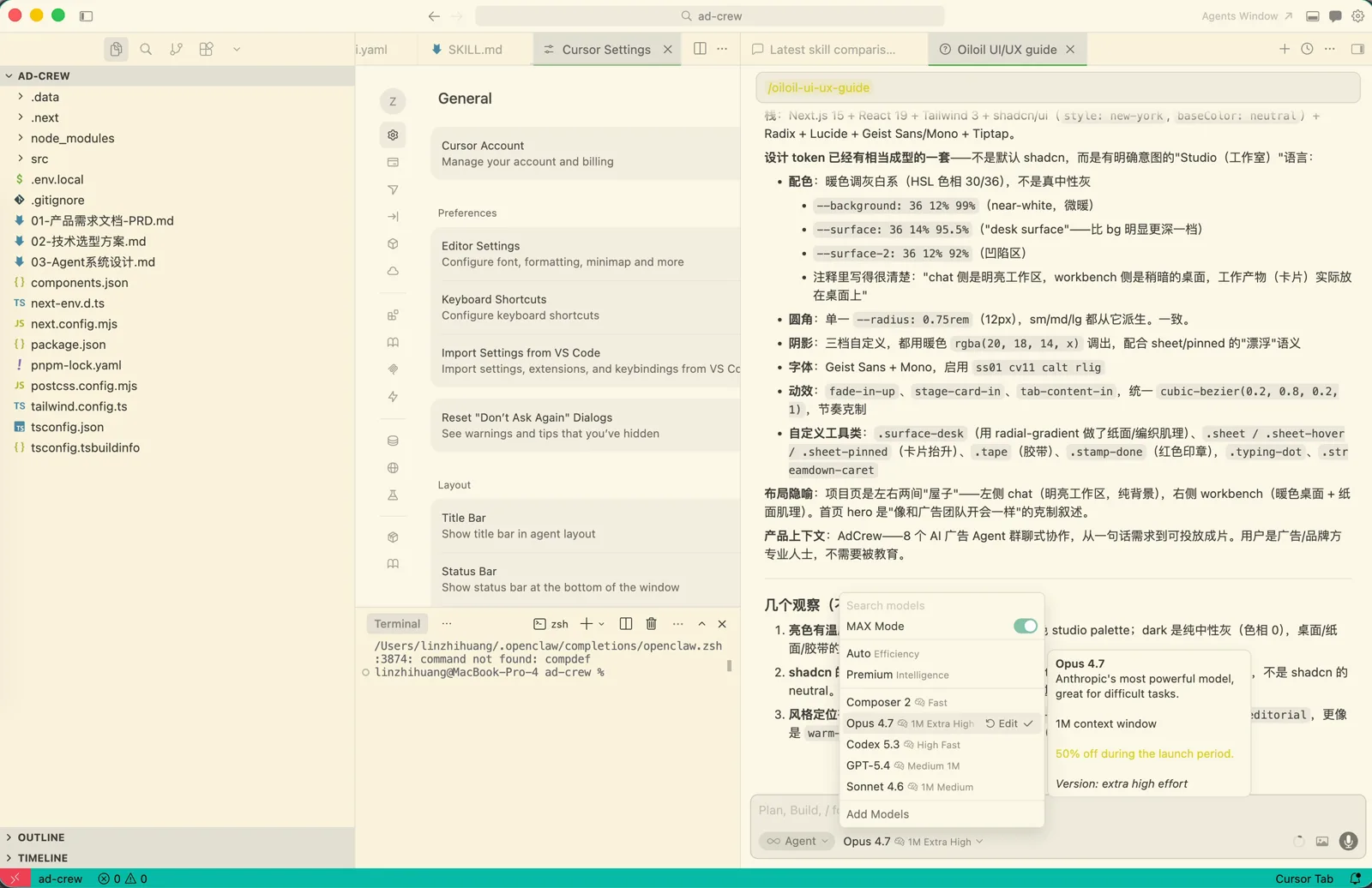Close the terminal panel
Screen dimensions: 1372x888
click(722, 623)
